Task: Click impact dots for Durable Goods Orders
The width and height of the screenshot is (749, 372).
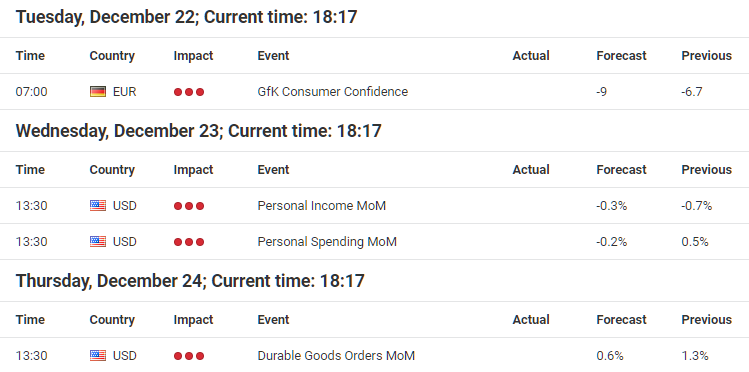Action: click(x=189, y=356)
